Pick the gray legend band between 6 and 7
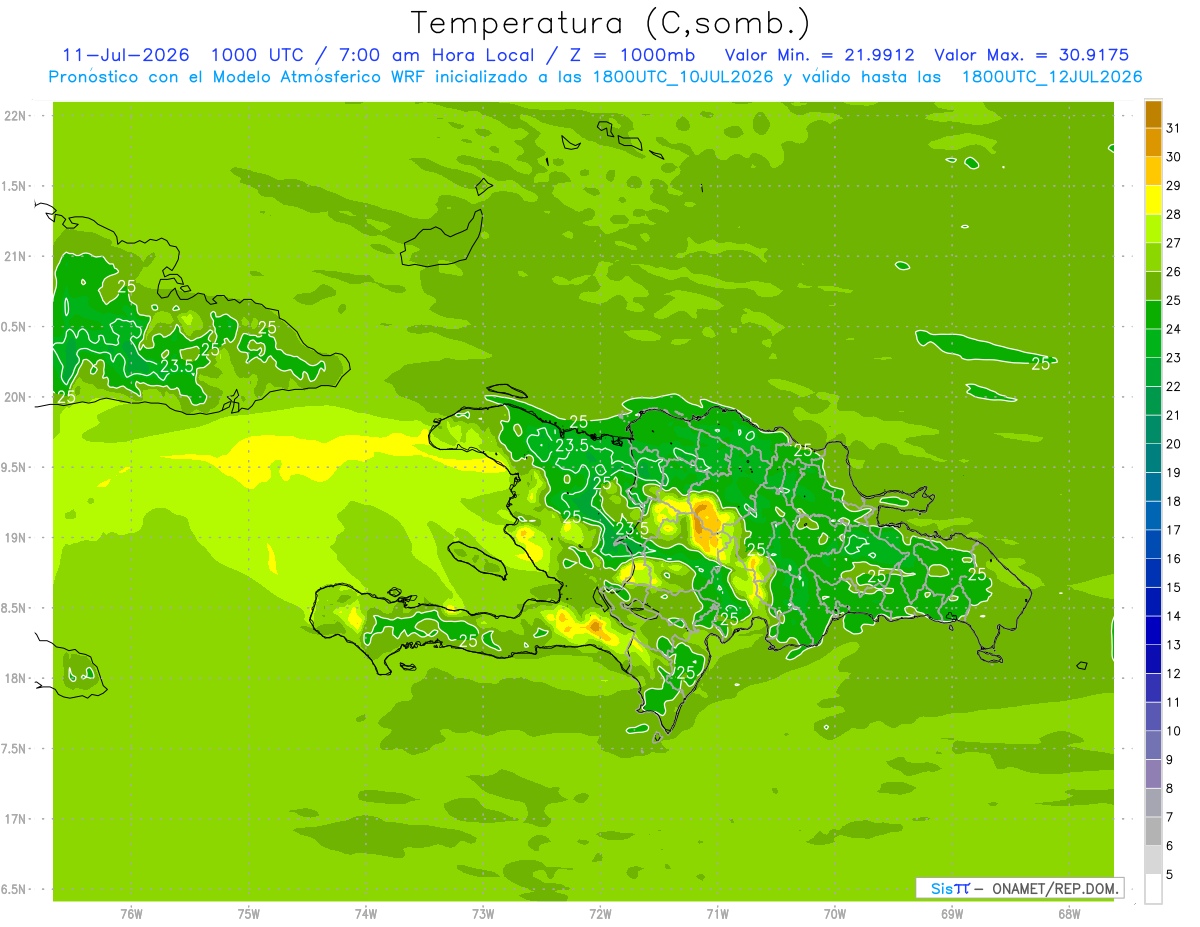The height and width of the screenshot is (927, 1200). click(x=1153, y=831)
